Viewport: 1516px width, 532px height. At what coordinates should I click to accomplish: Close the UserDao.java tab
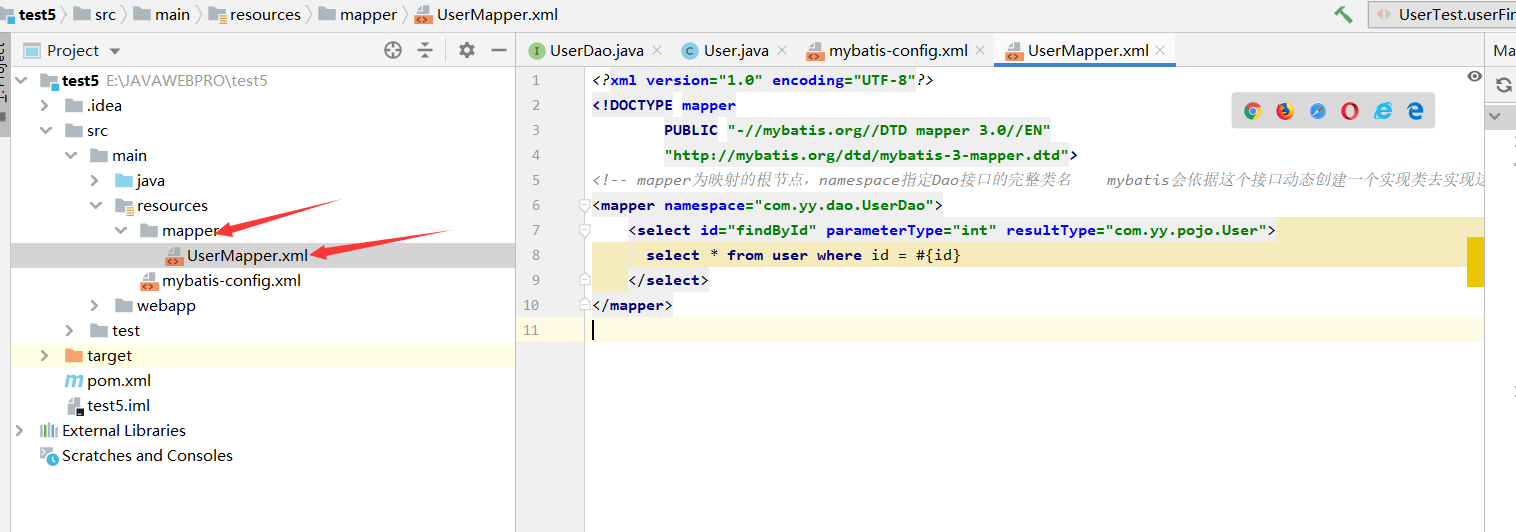[657, 50]
